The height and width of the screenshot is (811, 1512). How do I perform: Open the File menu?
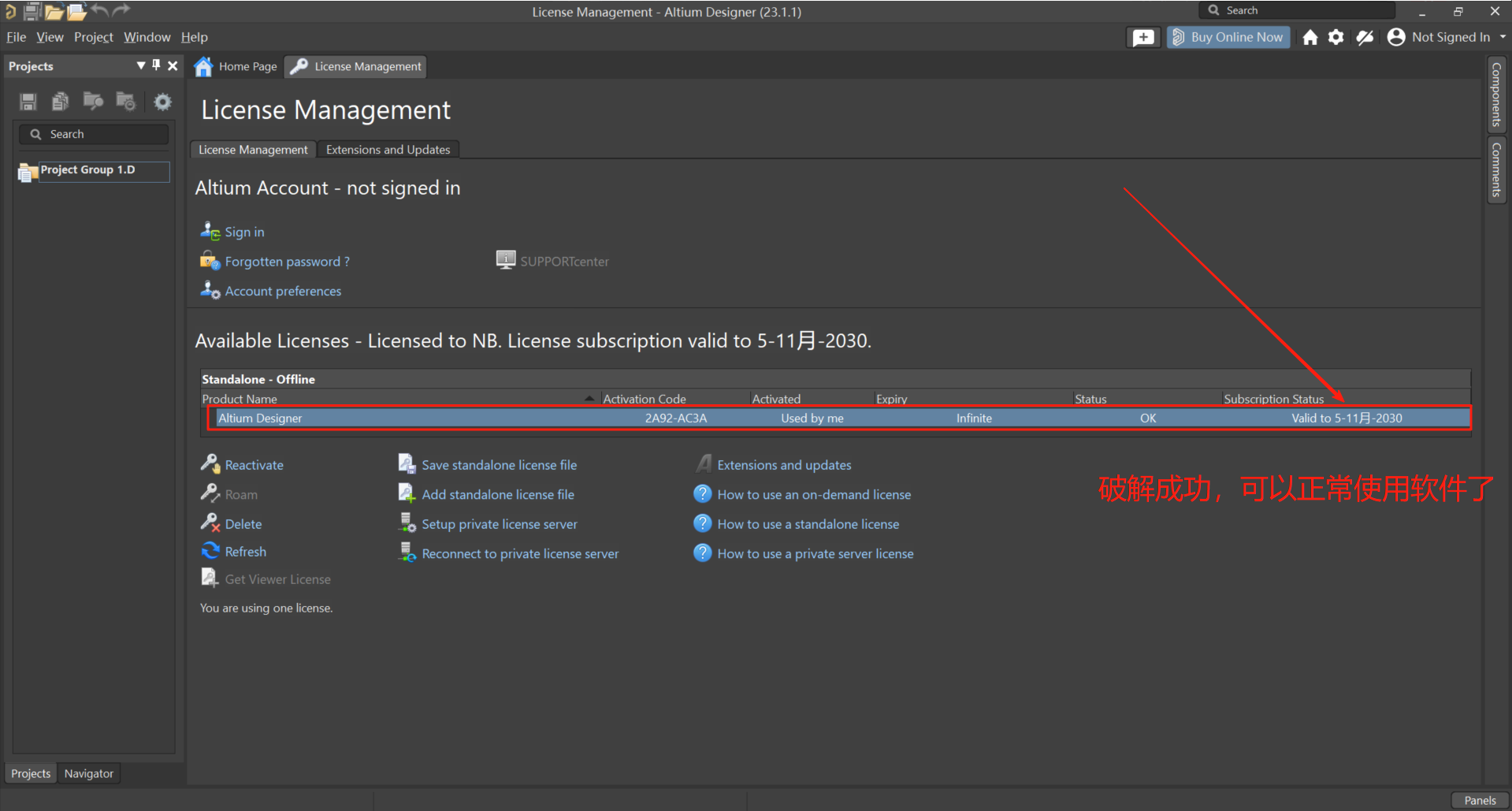pyautogui.click(x=16, y=37)
